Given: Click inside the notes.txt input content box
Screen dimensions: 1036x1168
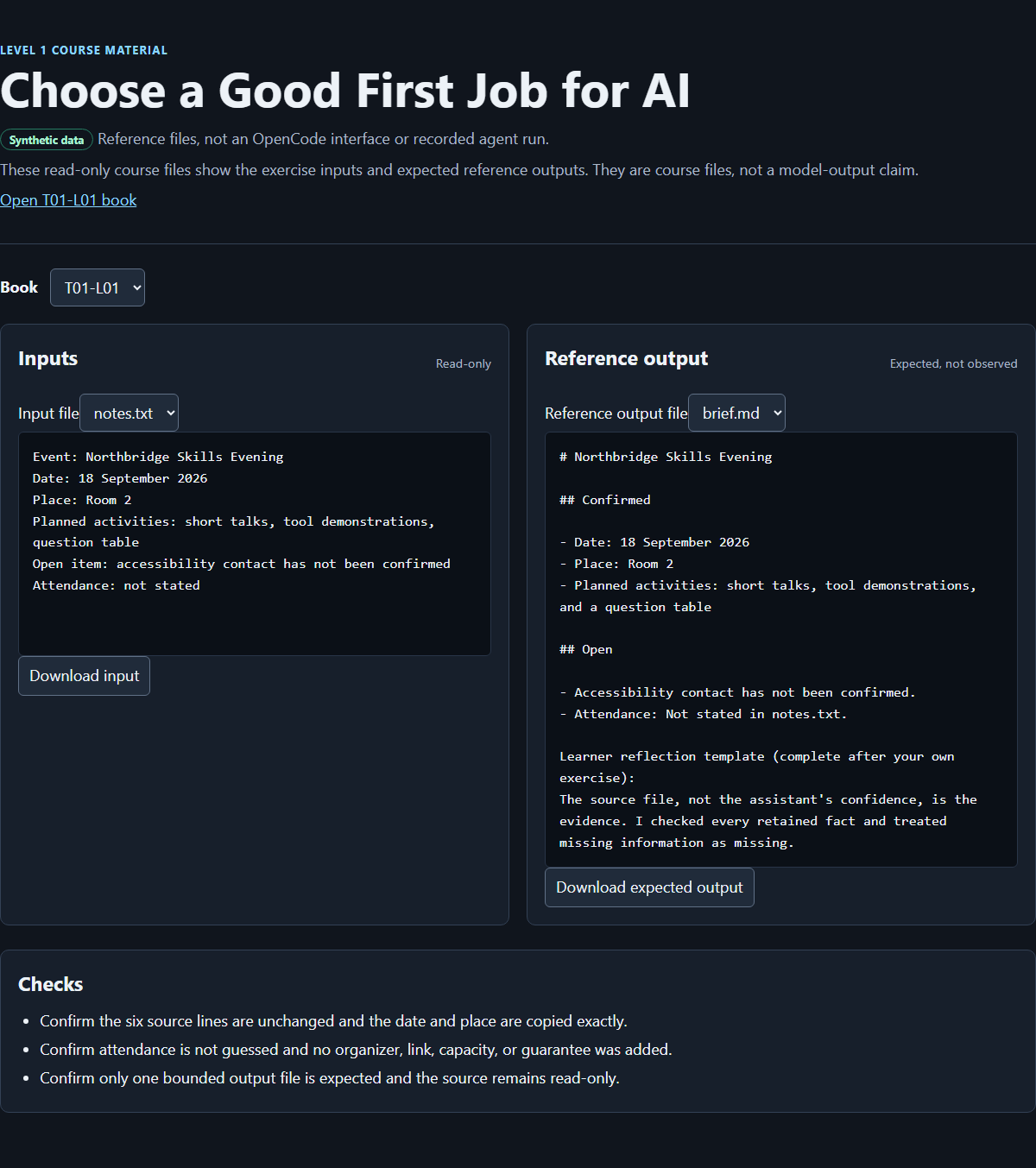Looking at the screenshot, I should (x=255, y=544).
